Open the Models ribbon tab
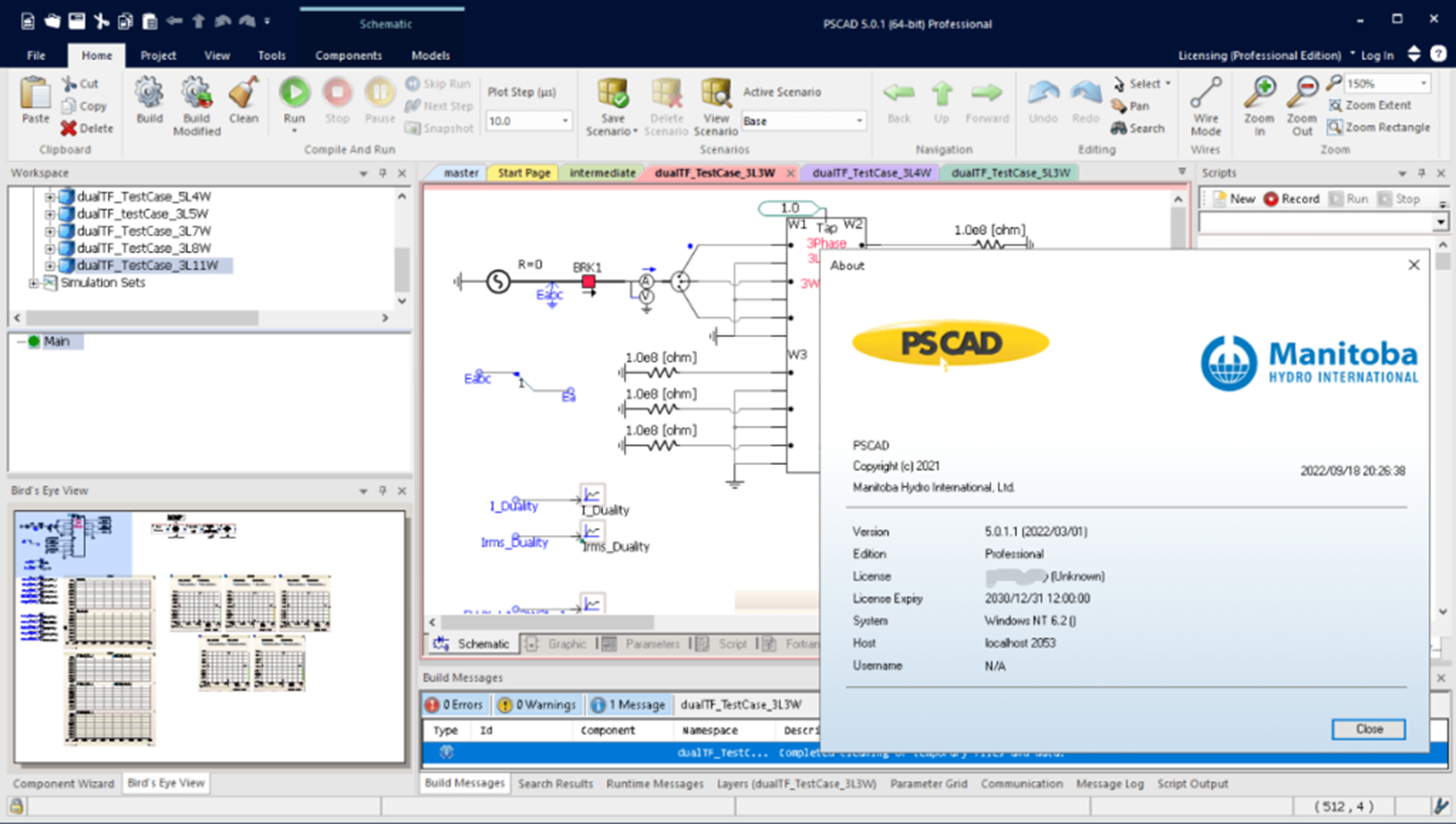This screenshot has width=1456, height=824. point(430,55)
